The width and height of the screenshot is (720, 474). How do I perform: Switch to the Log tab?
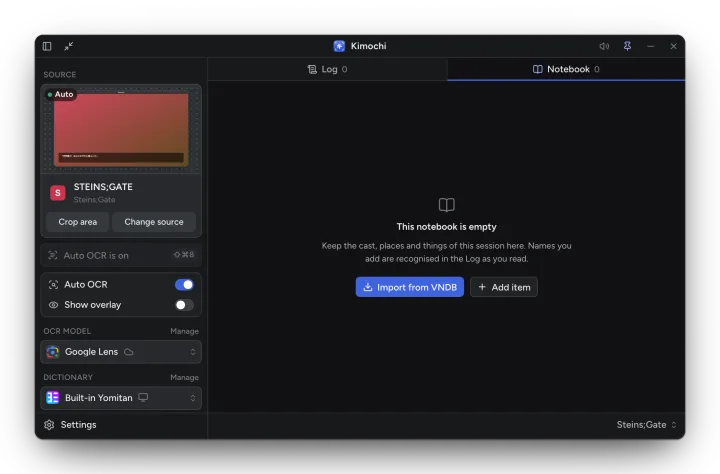pyautogui.click(x=327, y=69)
